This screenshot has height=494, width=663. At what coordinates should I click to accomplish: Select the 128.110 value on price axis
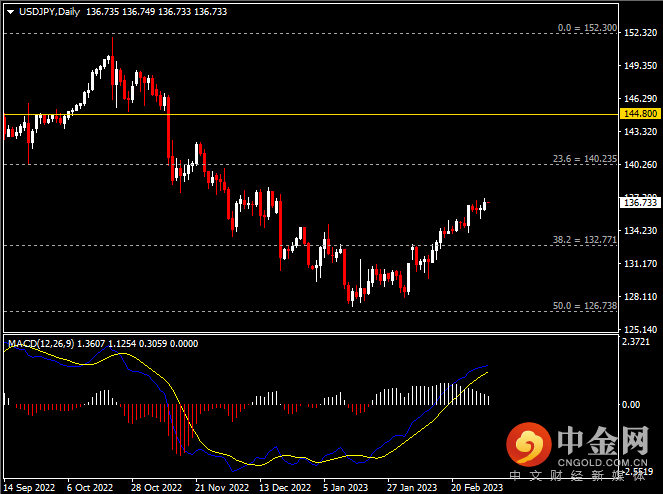(x=638, y=296)
